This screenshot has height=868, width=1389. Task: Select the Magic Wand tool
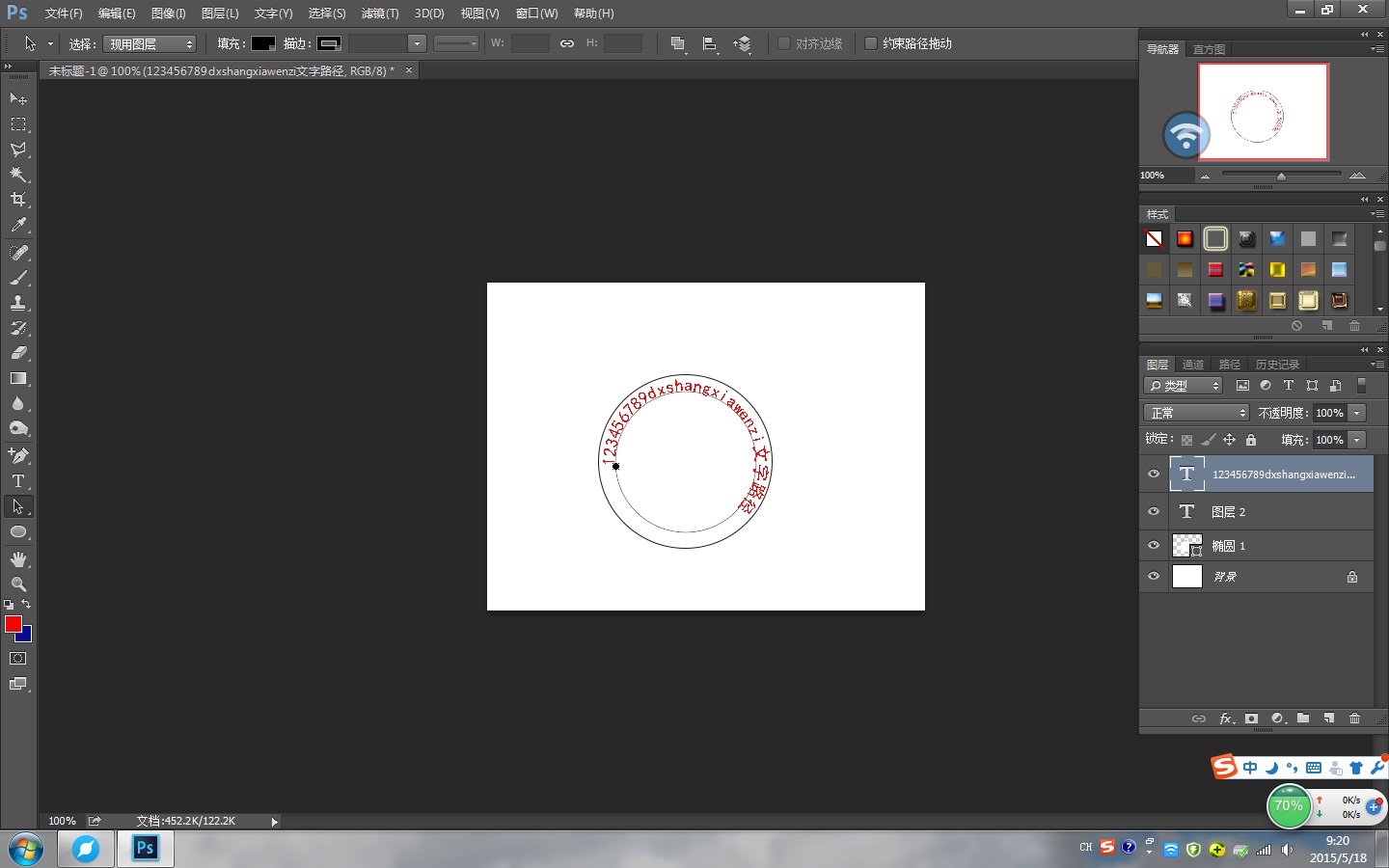[x=18, y=175]
